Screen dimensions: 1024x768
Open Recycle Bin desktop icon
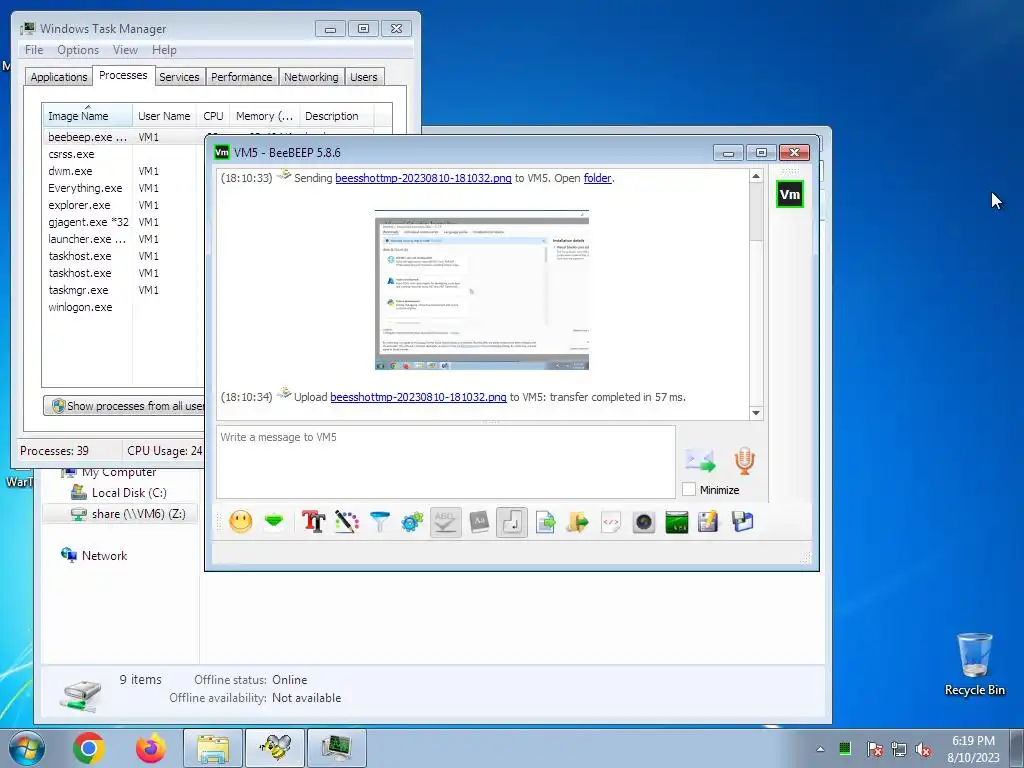pos(974,664)
